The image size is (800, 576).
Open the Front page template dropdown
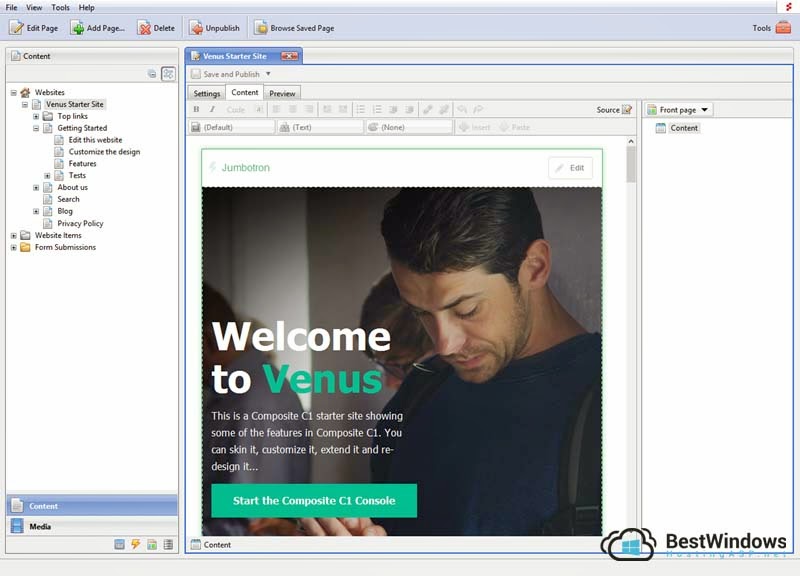click(x=677, y=110)
